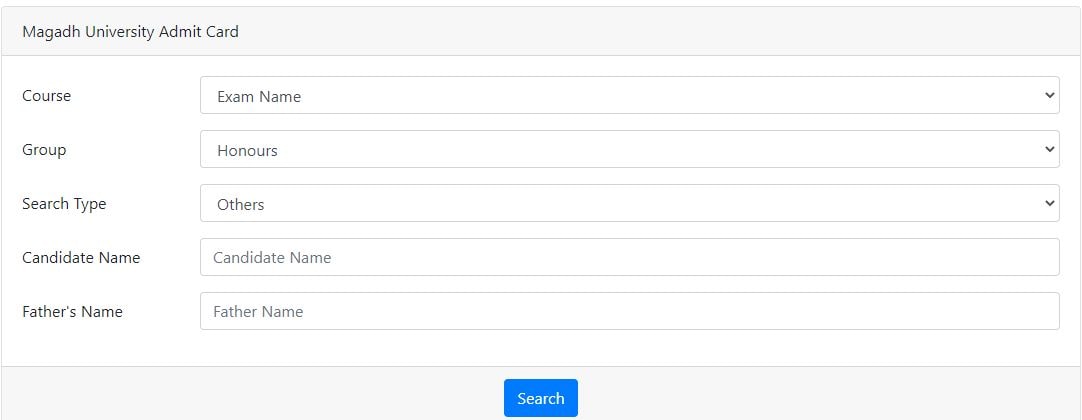Click the Group field label

pyautogui.click(x=44, y=150)
